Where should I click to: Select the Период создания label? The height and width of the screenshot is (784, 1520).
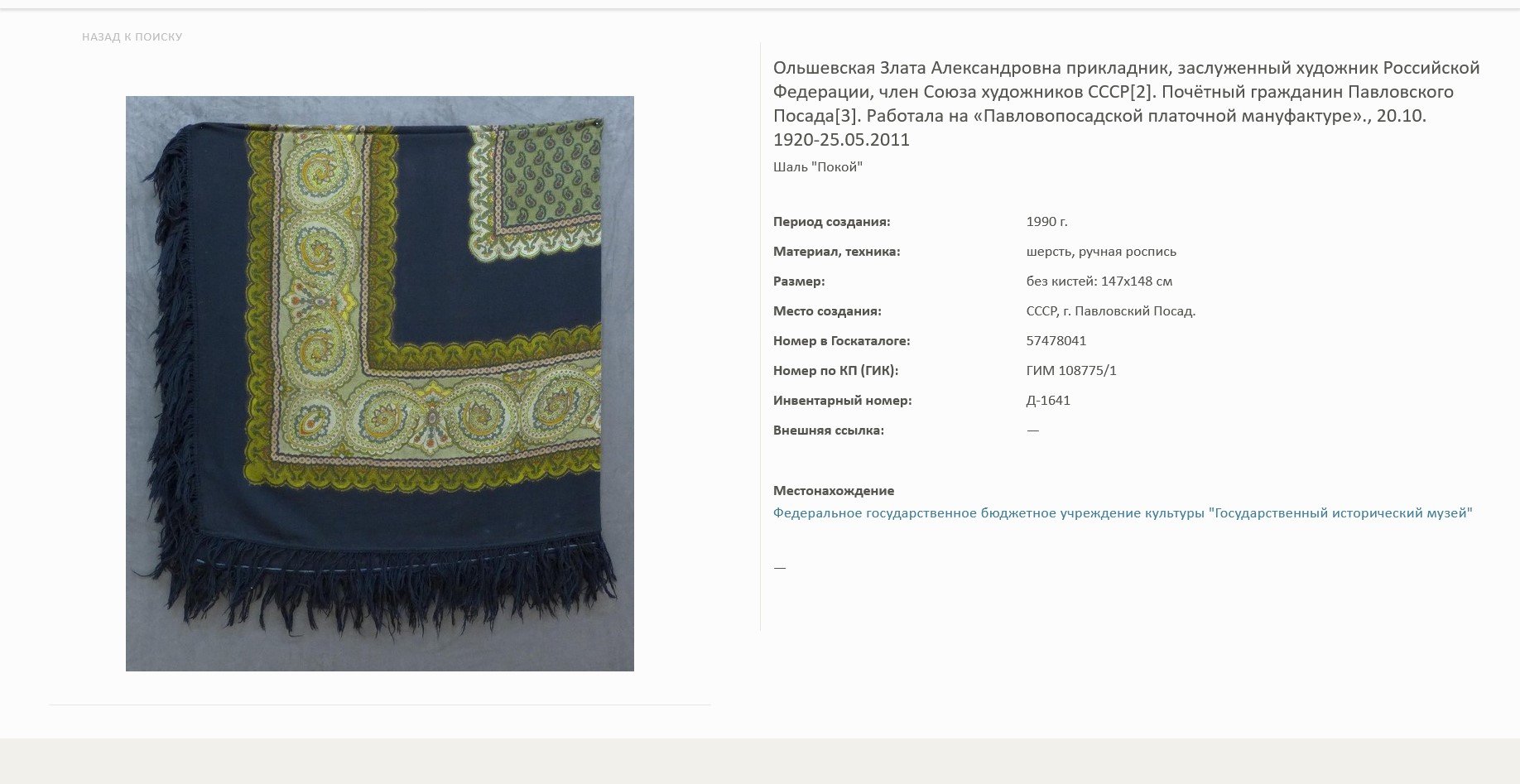pos(832,222)
